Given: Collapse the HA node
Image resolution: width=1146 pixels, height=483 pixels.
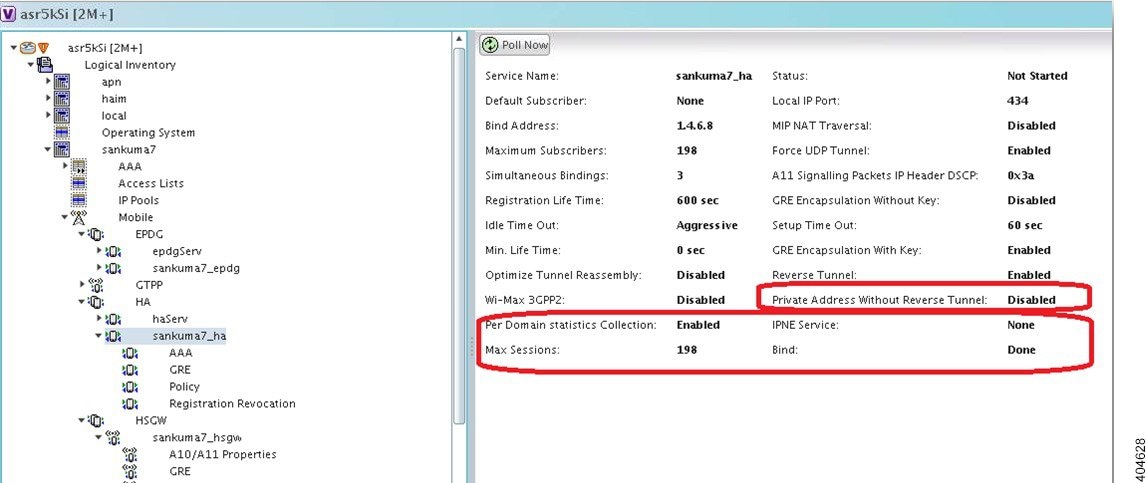Looking at the screenshot, I should point(82,302).
